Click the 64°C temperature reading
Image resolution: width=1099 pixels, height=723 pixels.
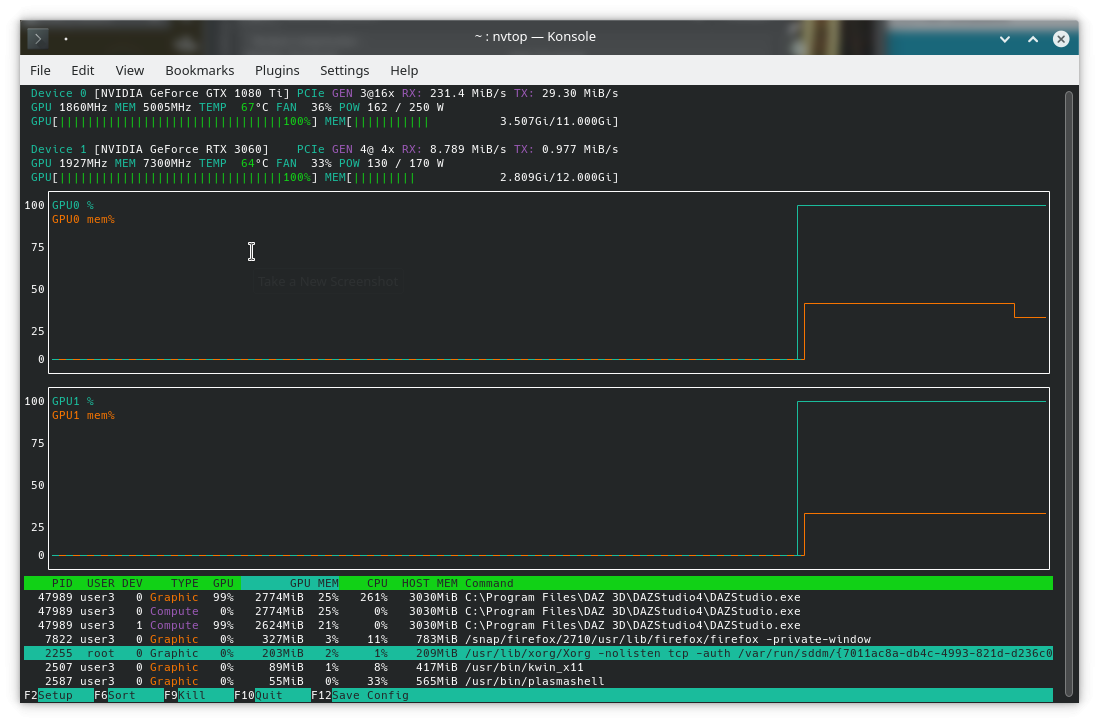(x=254, y=163)
